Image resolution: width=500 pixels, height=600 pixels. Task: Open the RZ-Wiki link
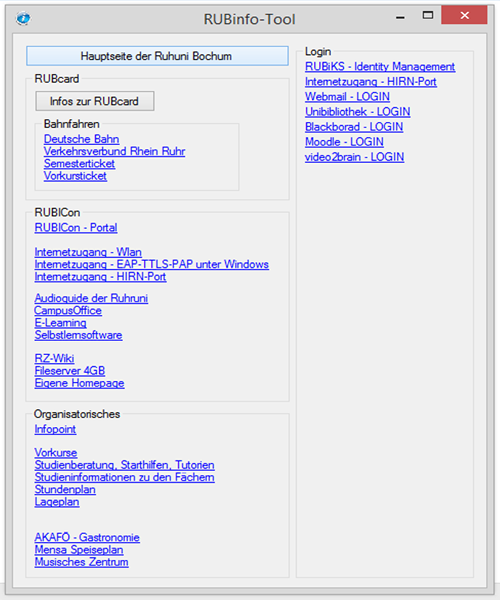54,358
